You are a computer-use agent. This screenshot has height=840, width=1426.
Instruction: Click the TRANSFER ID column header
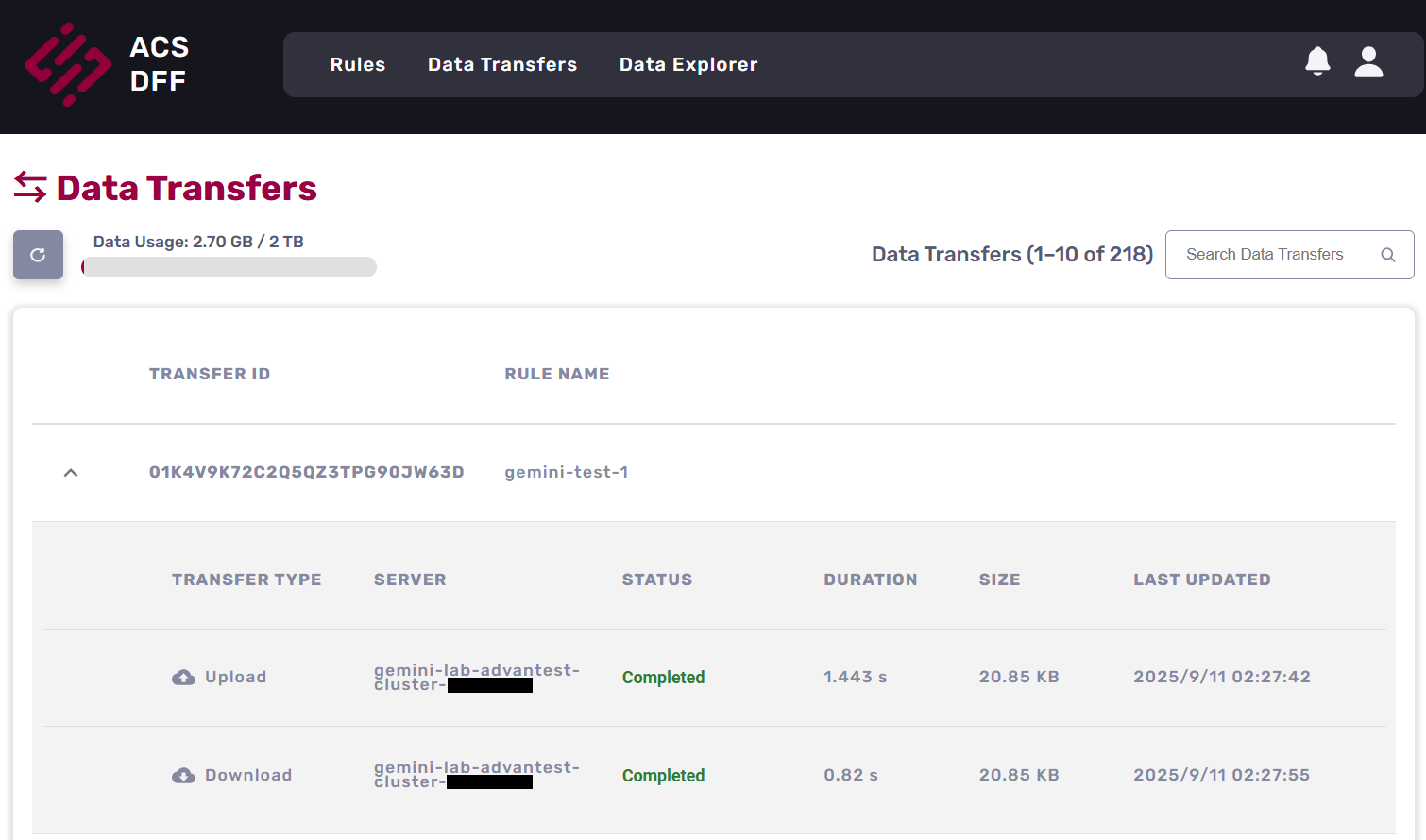pyautogui.click(x=210, y=374)
